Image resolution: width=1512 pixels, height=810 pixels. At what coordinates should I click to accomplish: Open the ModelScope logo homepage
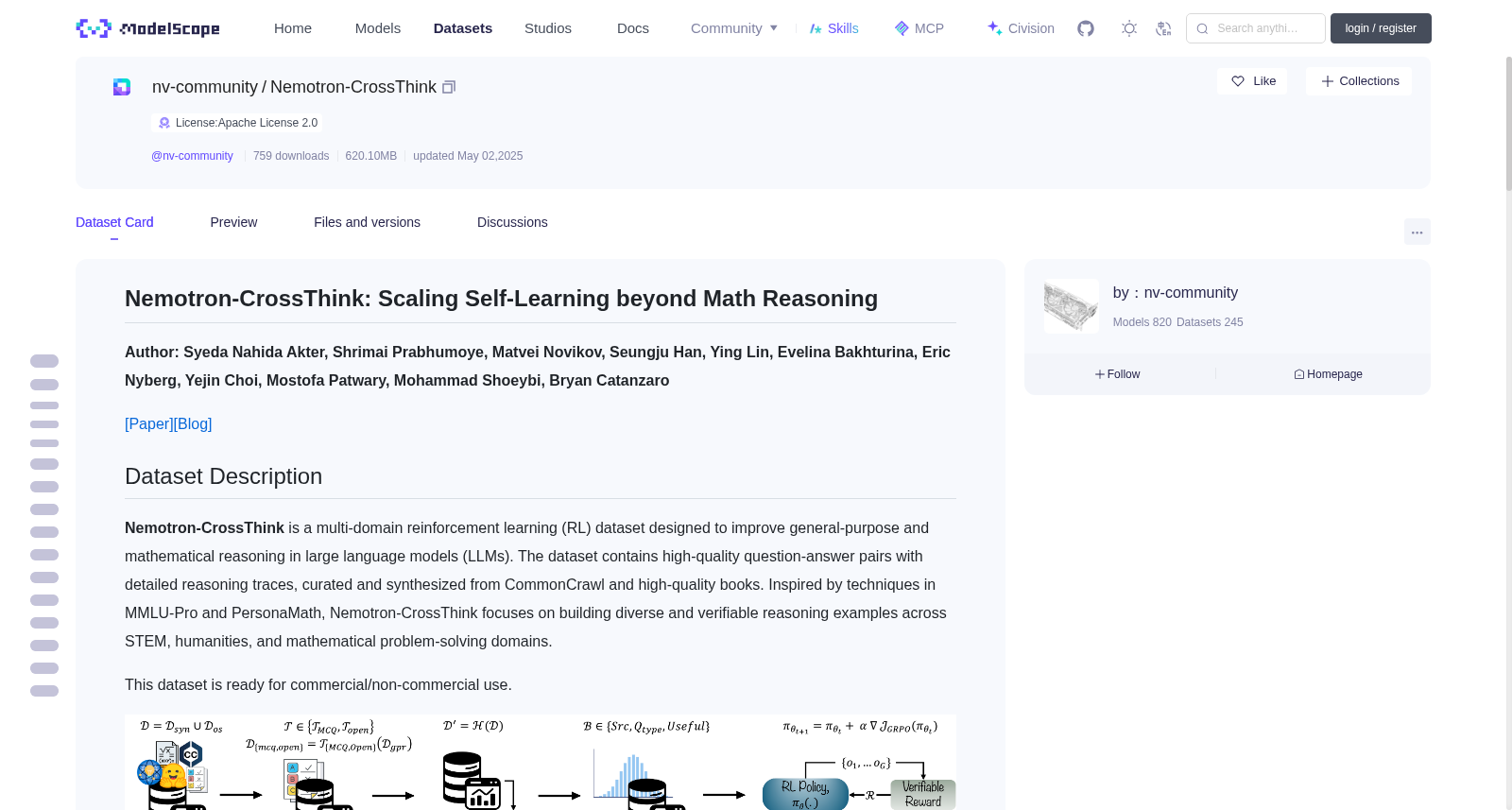(x=147, y=28)
